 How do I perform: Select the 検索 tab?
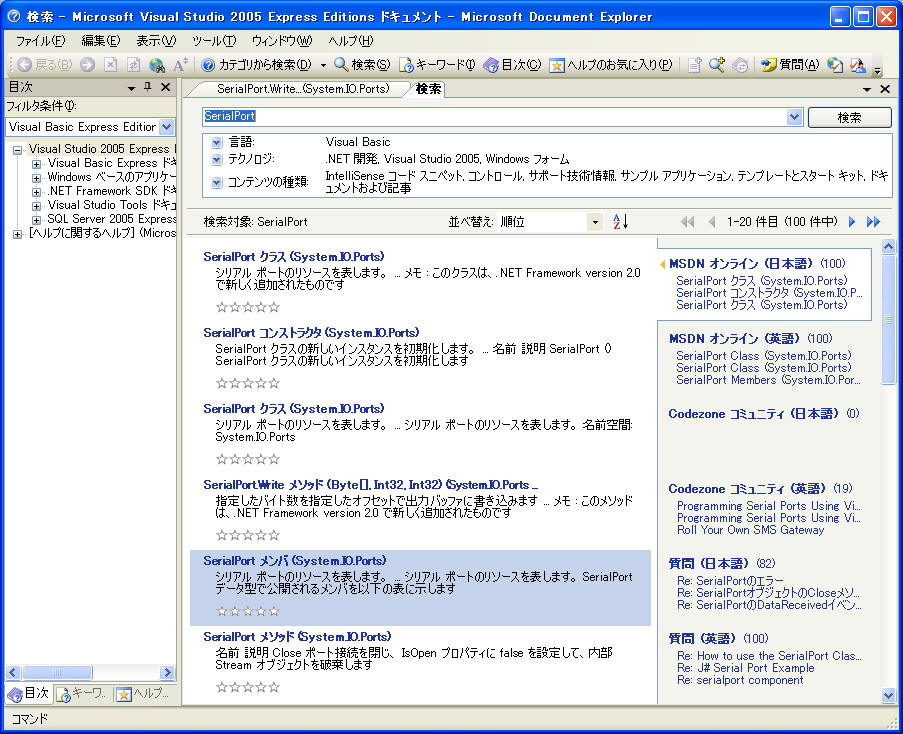click(x=428, y=89)
